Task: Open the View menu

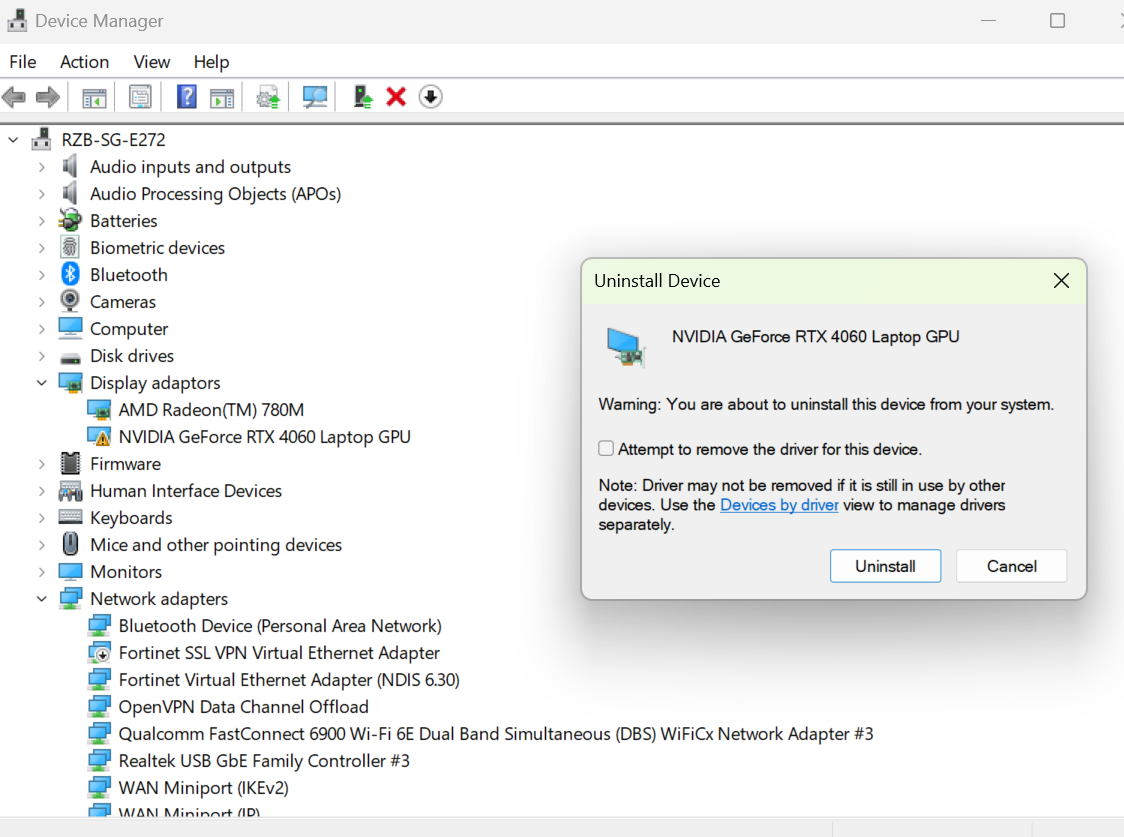Action: pyautogui.click(x=152, y=62)
